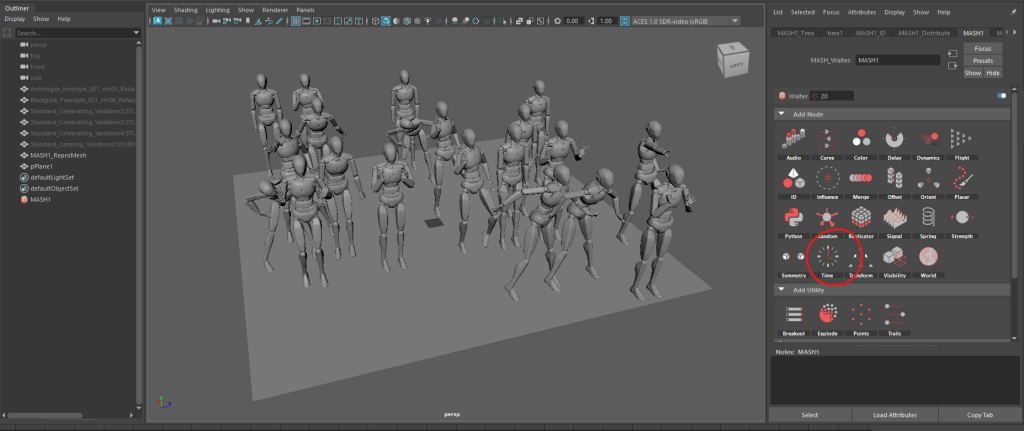Add the Replicator node
Image resolution: width=1024 pixels, height=431 pixels.
click(x=860, y=219)
